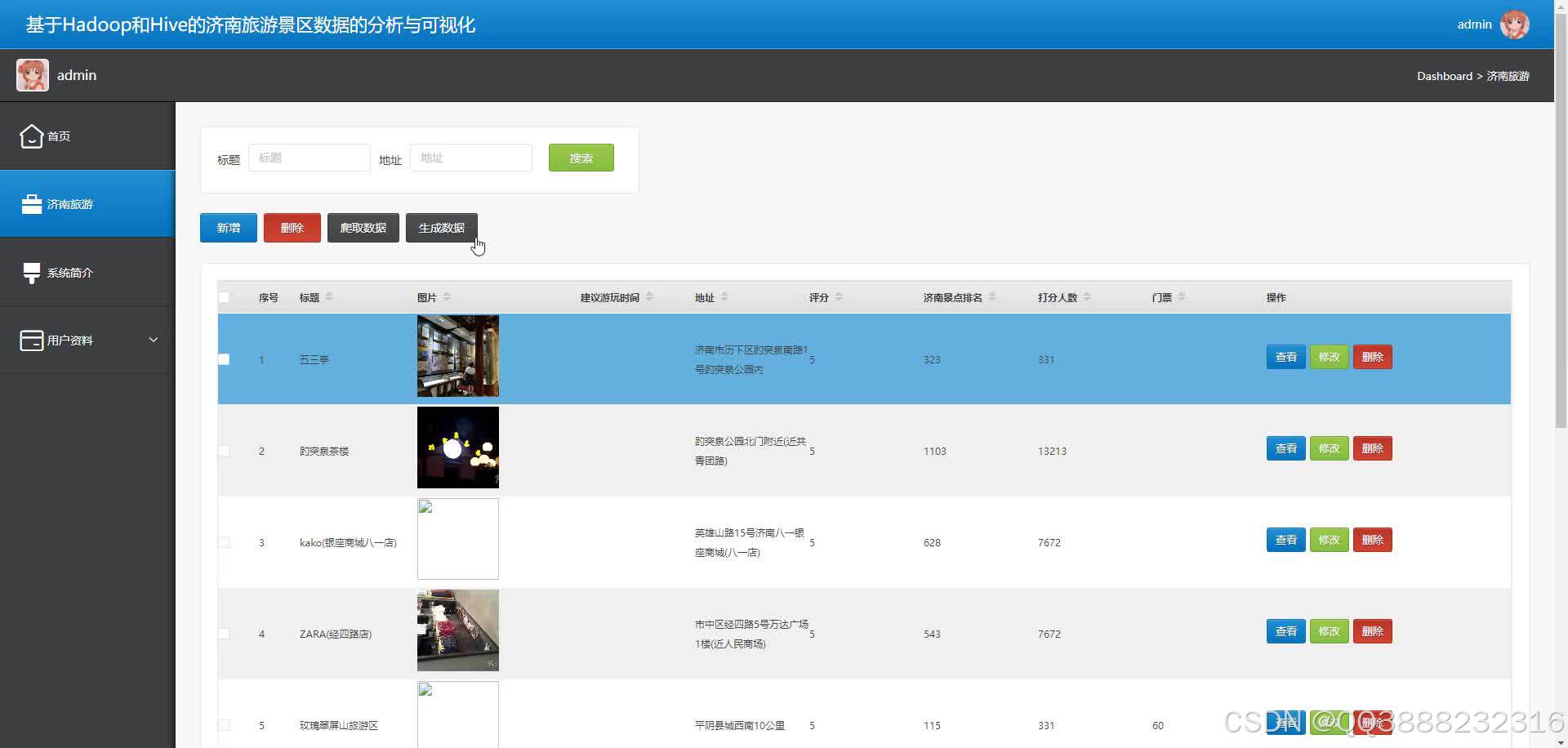
Task: Click the 五三亭 image thumbnail
Action: (457, 357)
